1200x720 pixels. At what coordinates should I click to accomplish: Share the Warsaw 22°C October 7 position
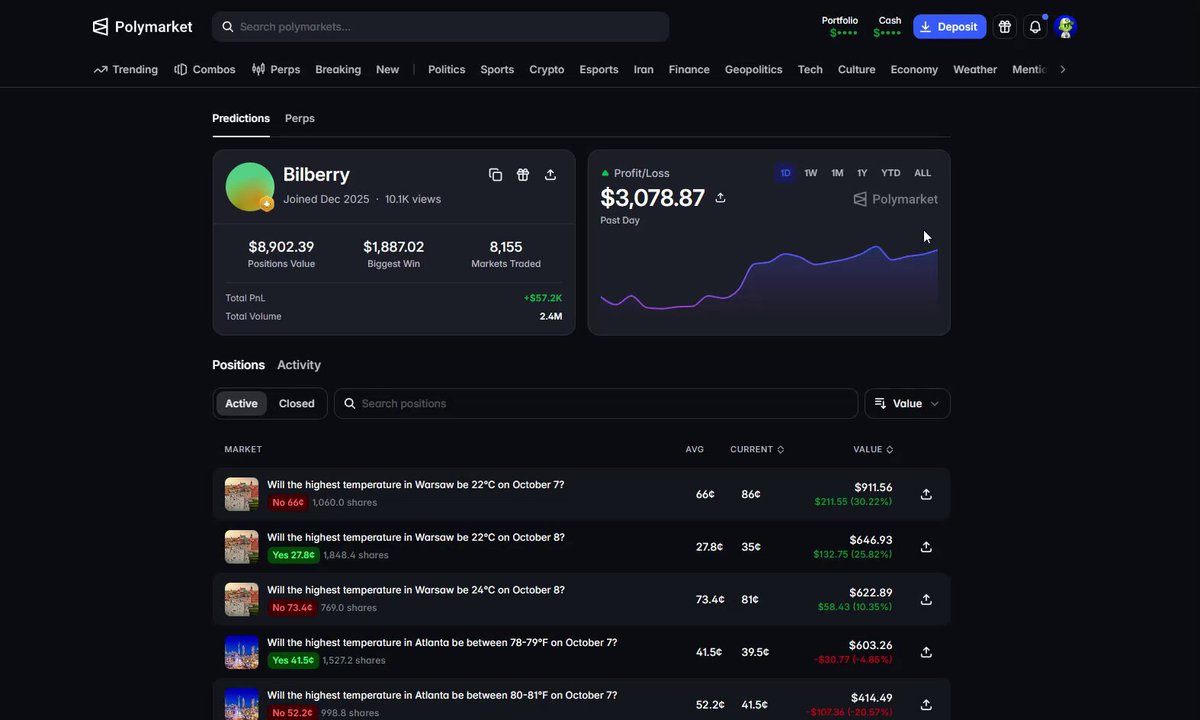[926, 494]
